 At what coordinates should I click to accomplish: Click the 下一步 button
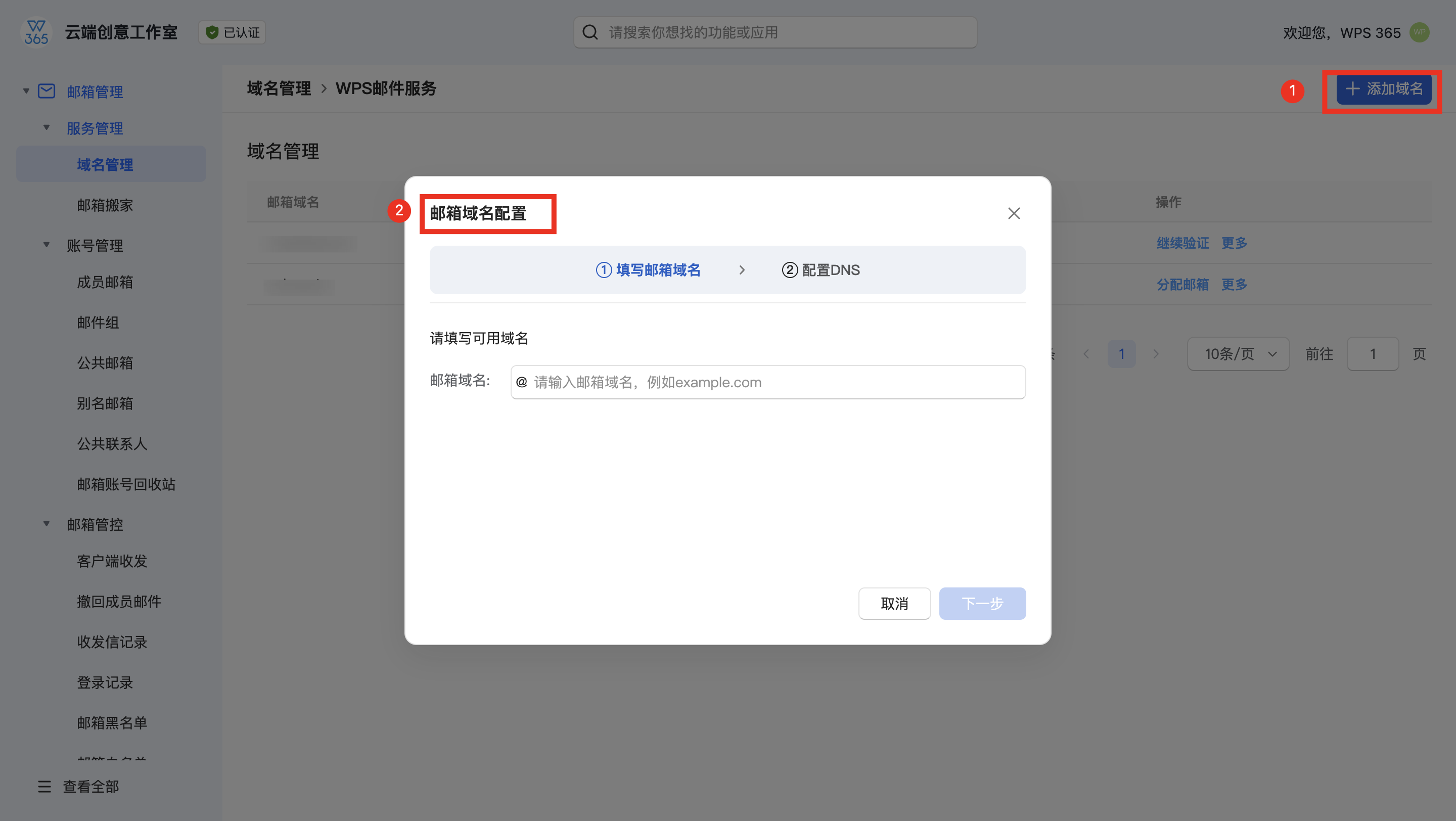[x=982, y=604]
